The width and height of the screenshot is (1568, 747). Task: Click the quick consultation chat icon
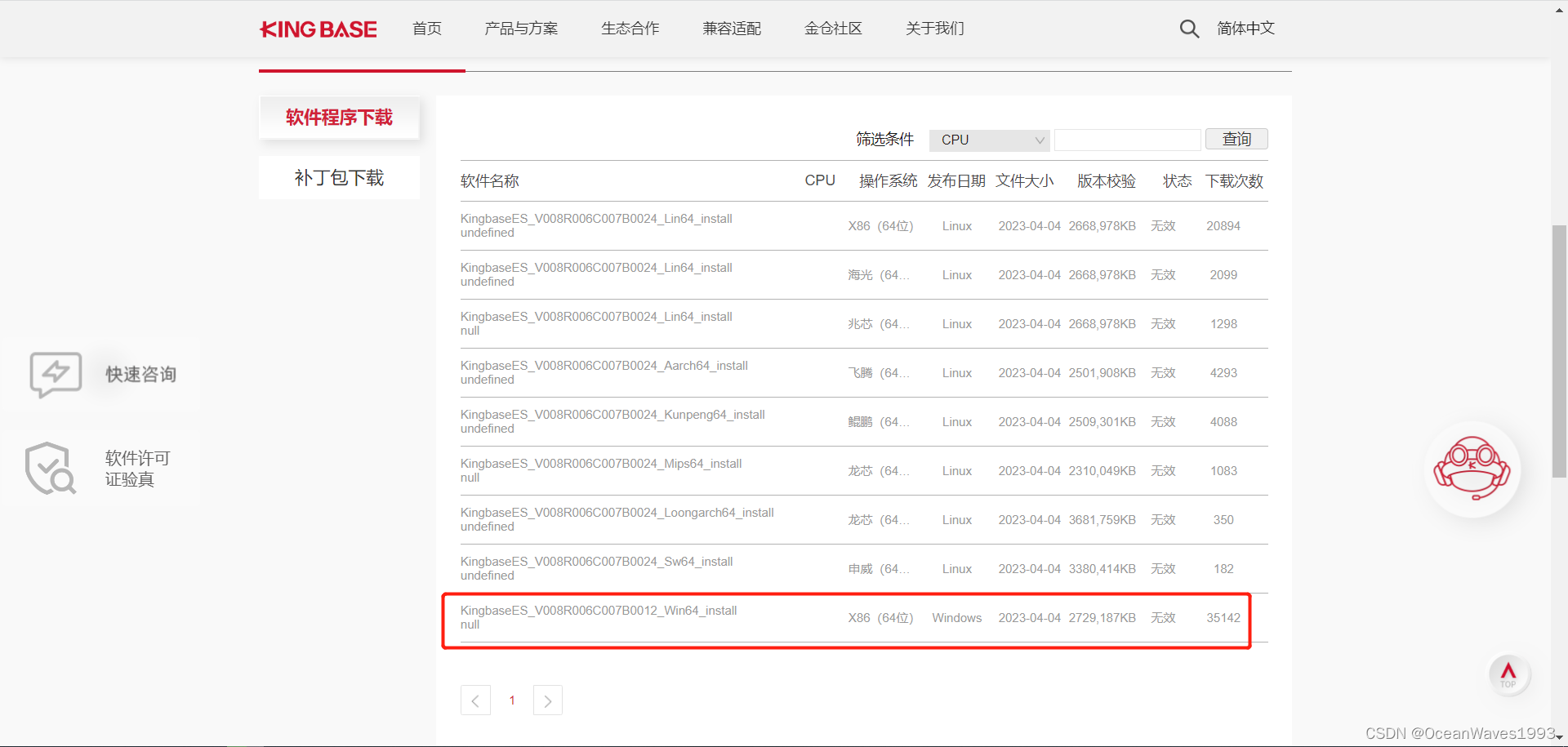click(56, 375)
